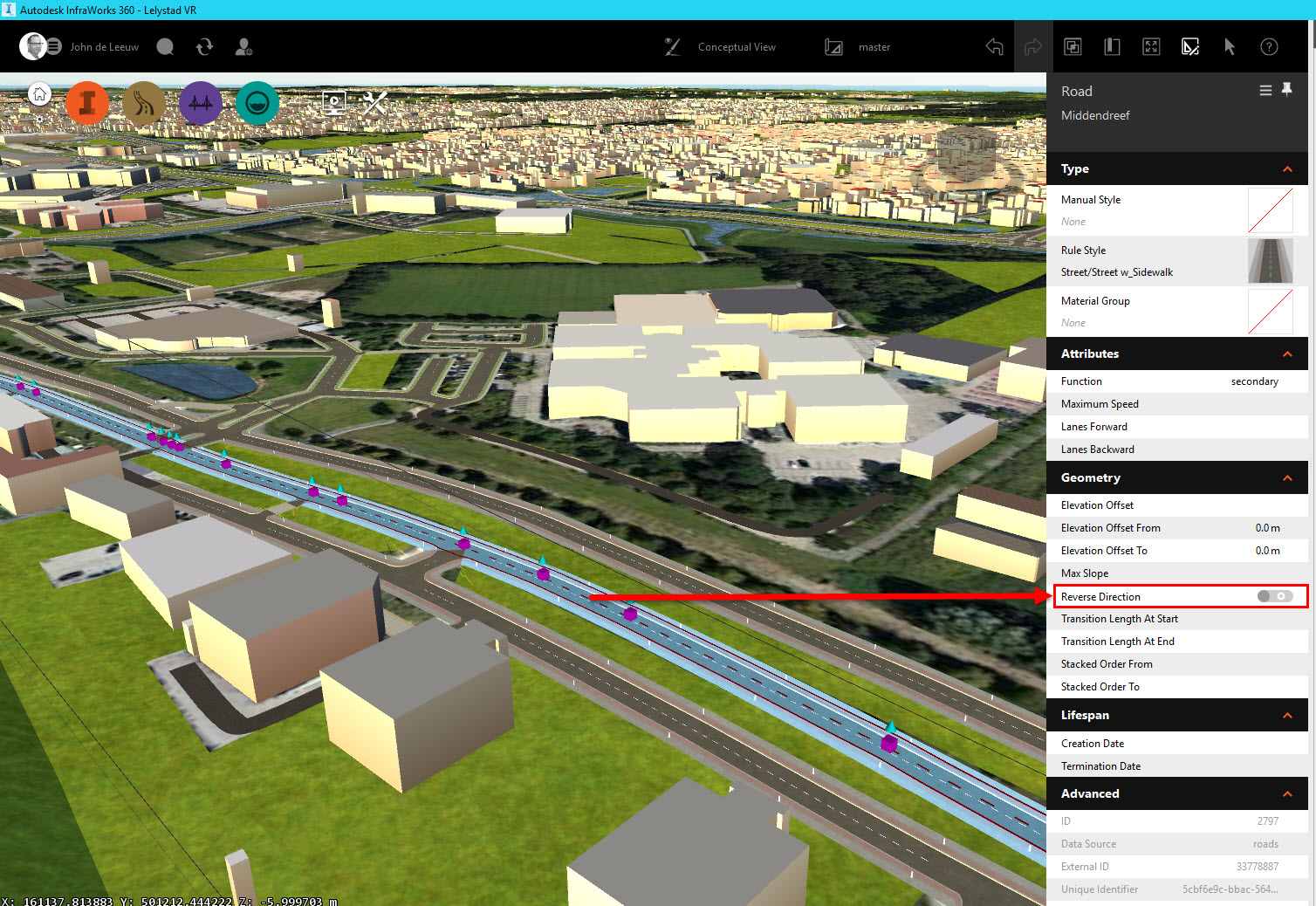The width and height of the screenshot is (1316, 906).
Task: Open the Conceptual View menu
Action: [736, 46]
